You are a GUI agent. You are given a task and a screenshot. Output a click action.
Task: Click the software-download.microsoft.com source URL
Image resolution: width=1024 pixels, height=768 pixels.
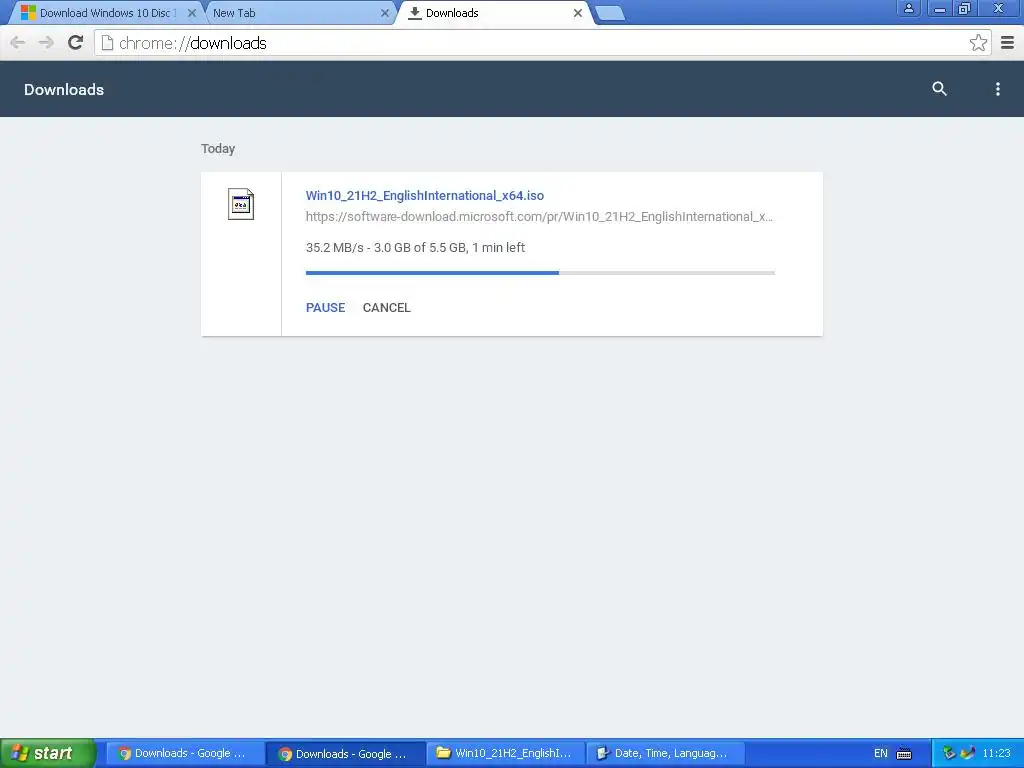[x=539, y=217]
